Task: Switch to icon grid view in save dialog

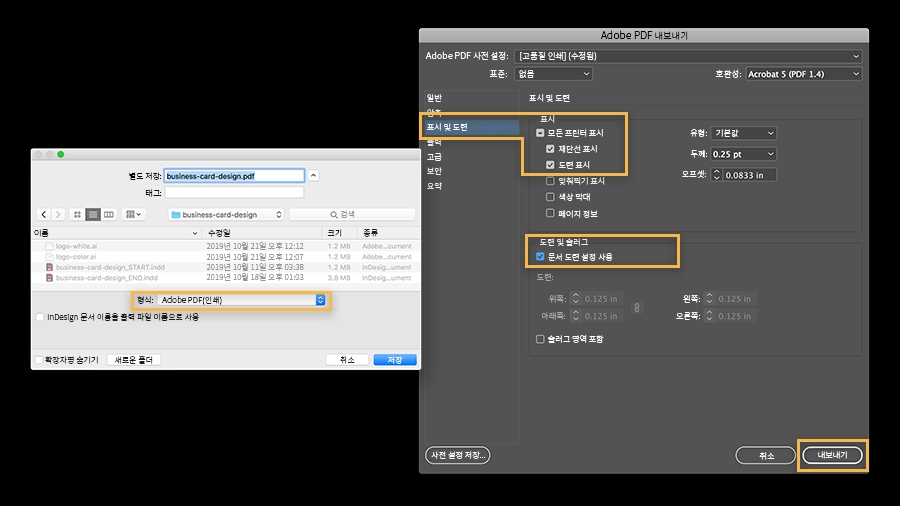Action: click(x=77, y=215)
